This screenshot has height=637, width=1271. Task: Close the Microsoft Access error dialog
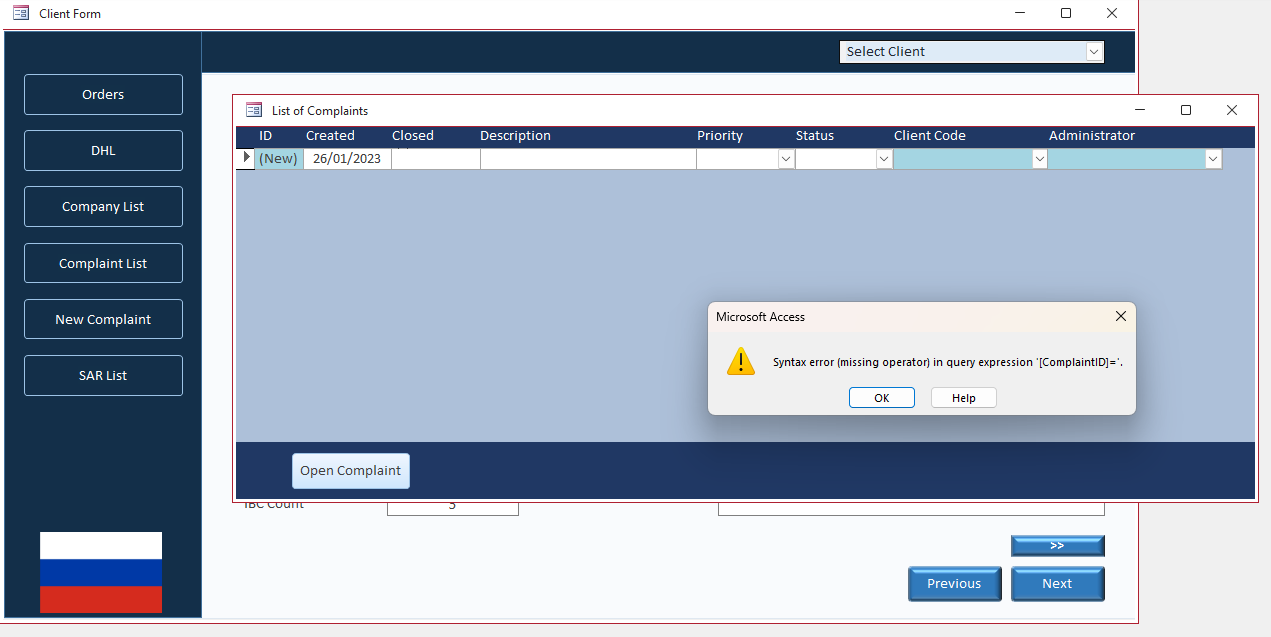click(1120, 316)
